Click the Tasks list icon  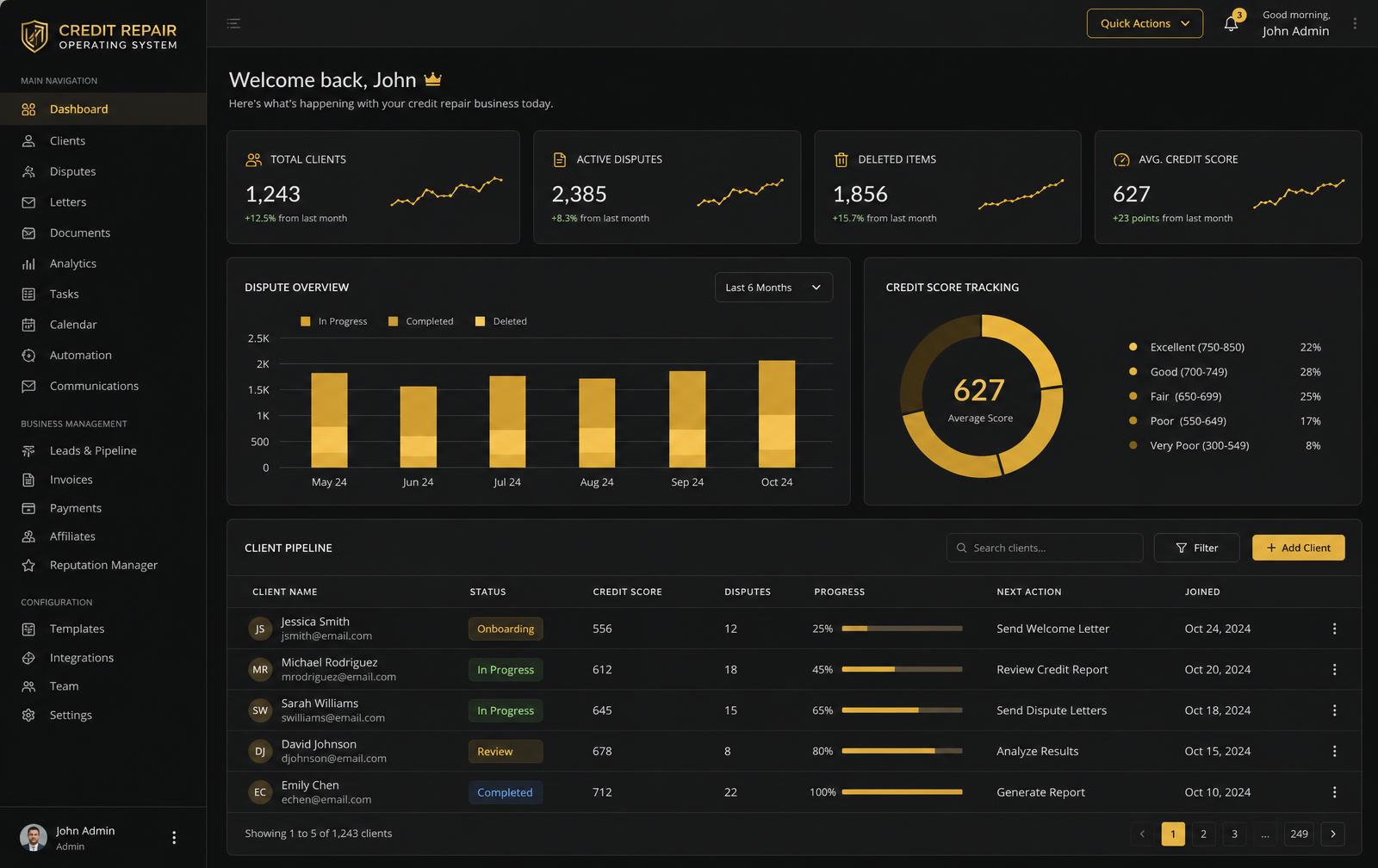point(28,294)
